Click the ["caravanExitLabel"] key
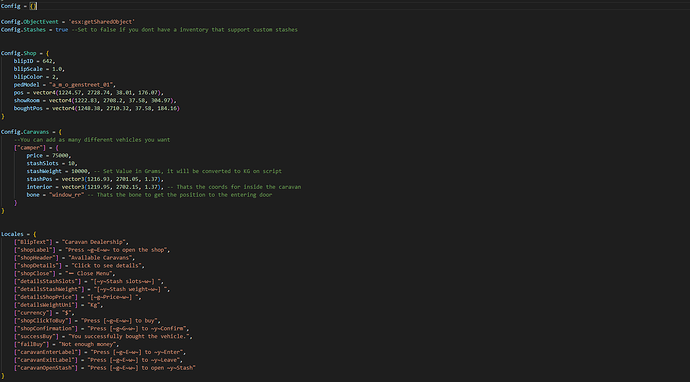This screenshot has width=690, height=382. pos(46,360)
